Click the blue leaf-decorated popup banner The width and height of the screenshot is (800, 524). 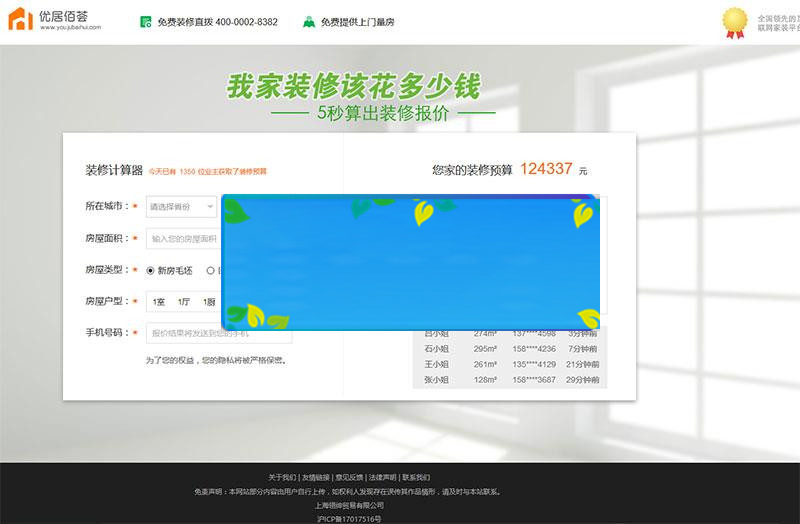coord(410,262)
